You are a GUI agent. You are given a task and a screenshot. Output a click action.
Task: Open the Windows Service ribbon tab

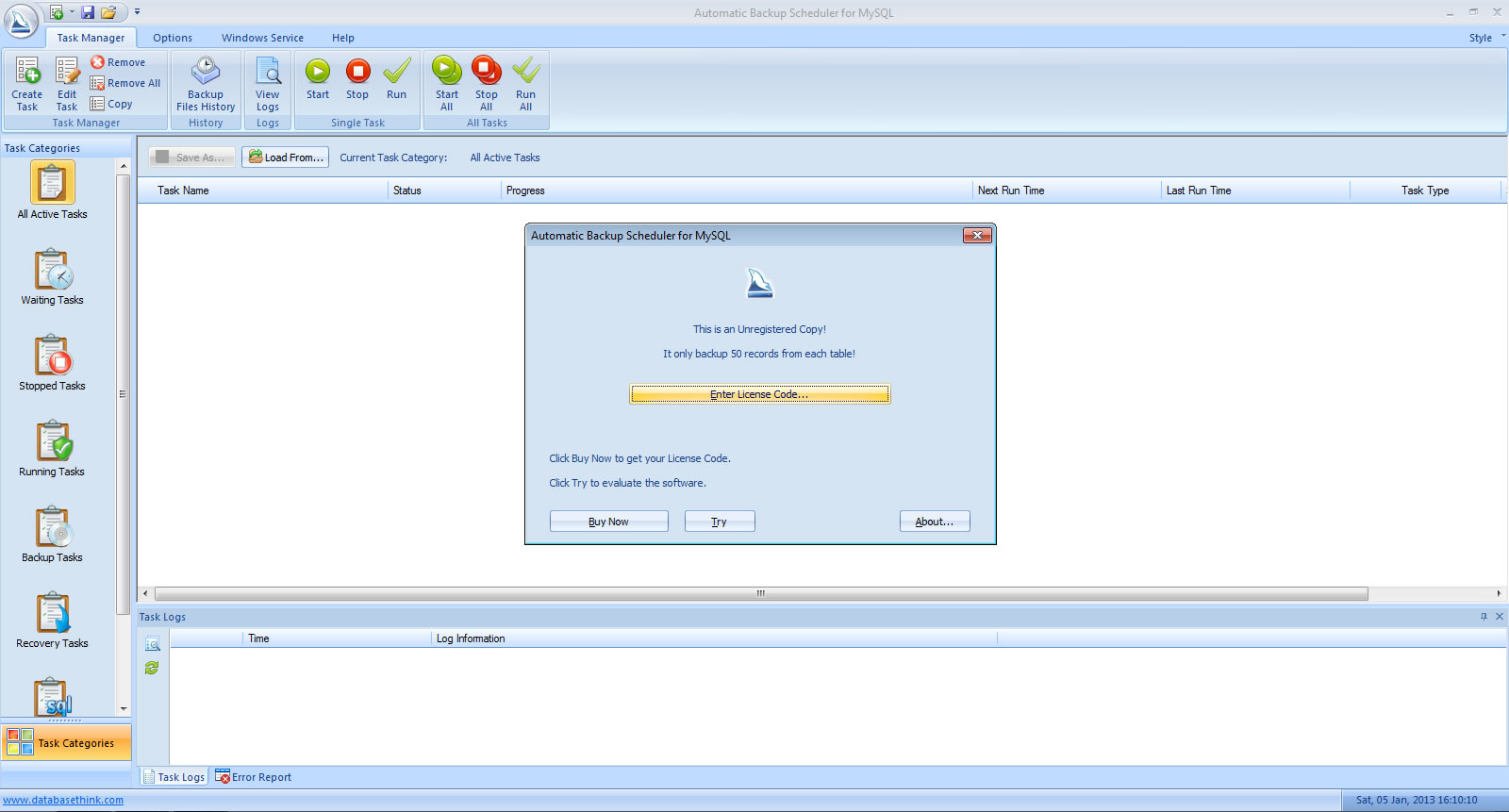(262, 38)
